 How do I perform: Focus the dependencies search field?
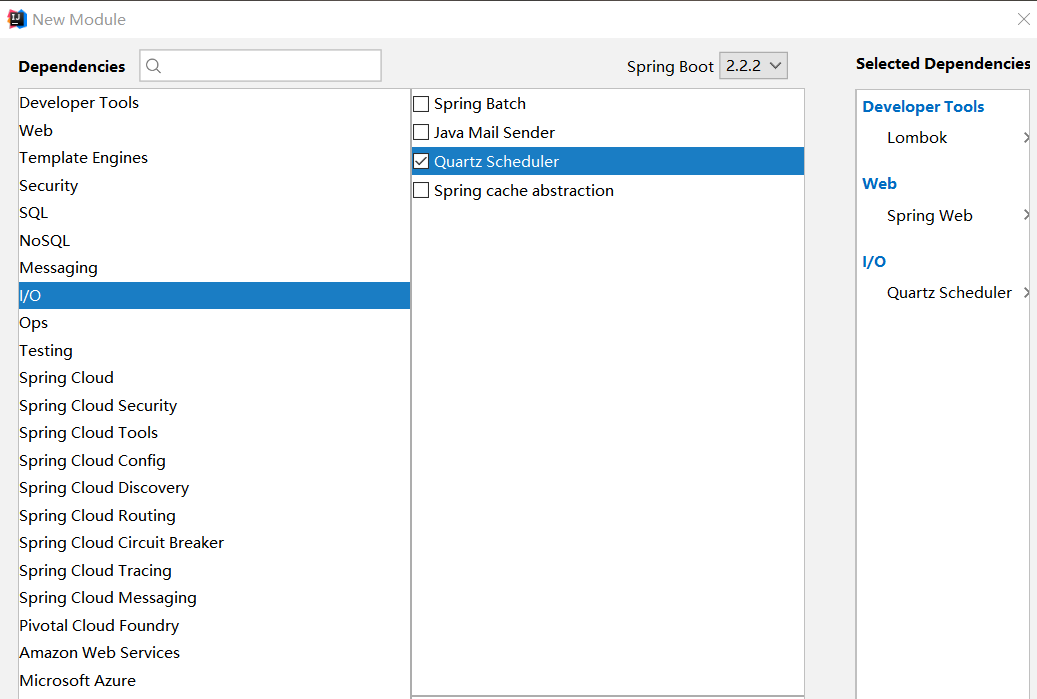pos(261,65)
